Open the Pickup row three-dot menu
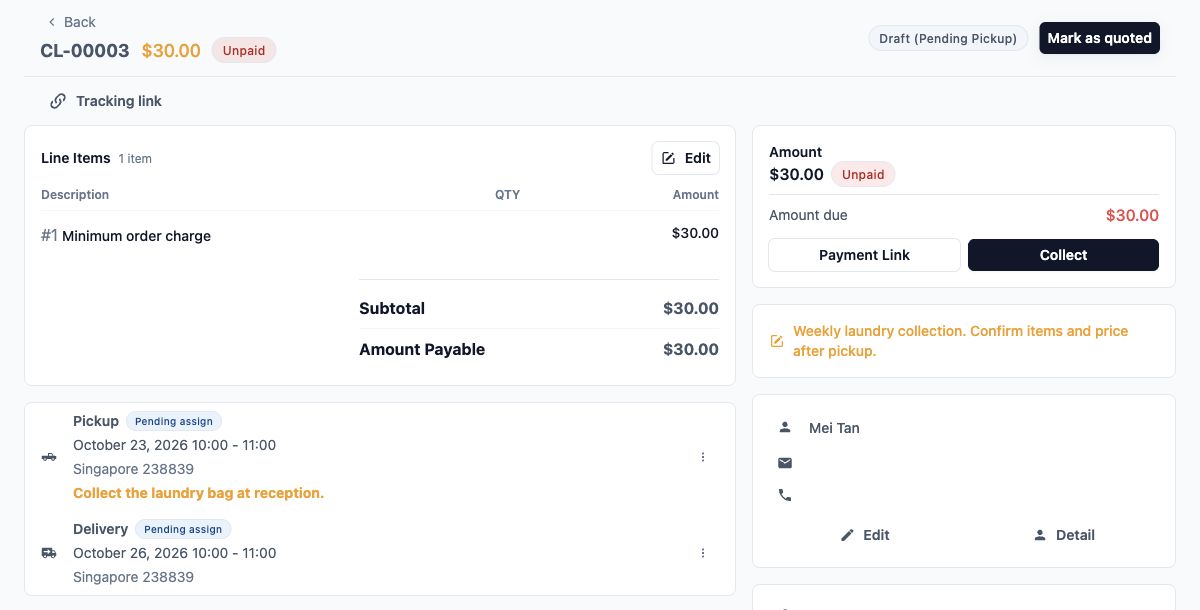The height and width of the screenshot is (610, 1200). tap(702, 457)
